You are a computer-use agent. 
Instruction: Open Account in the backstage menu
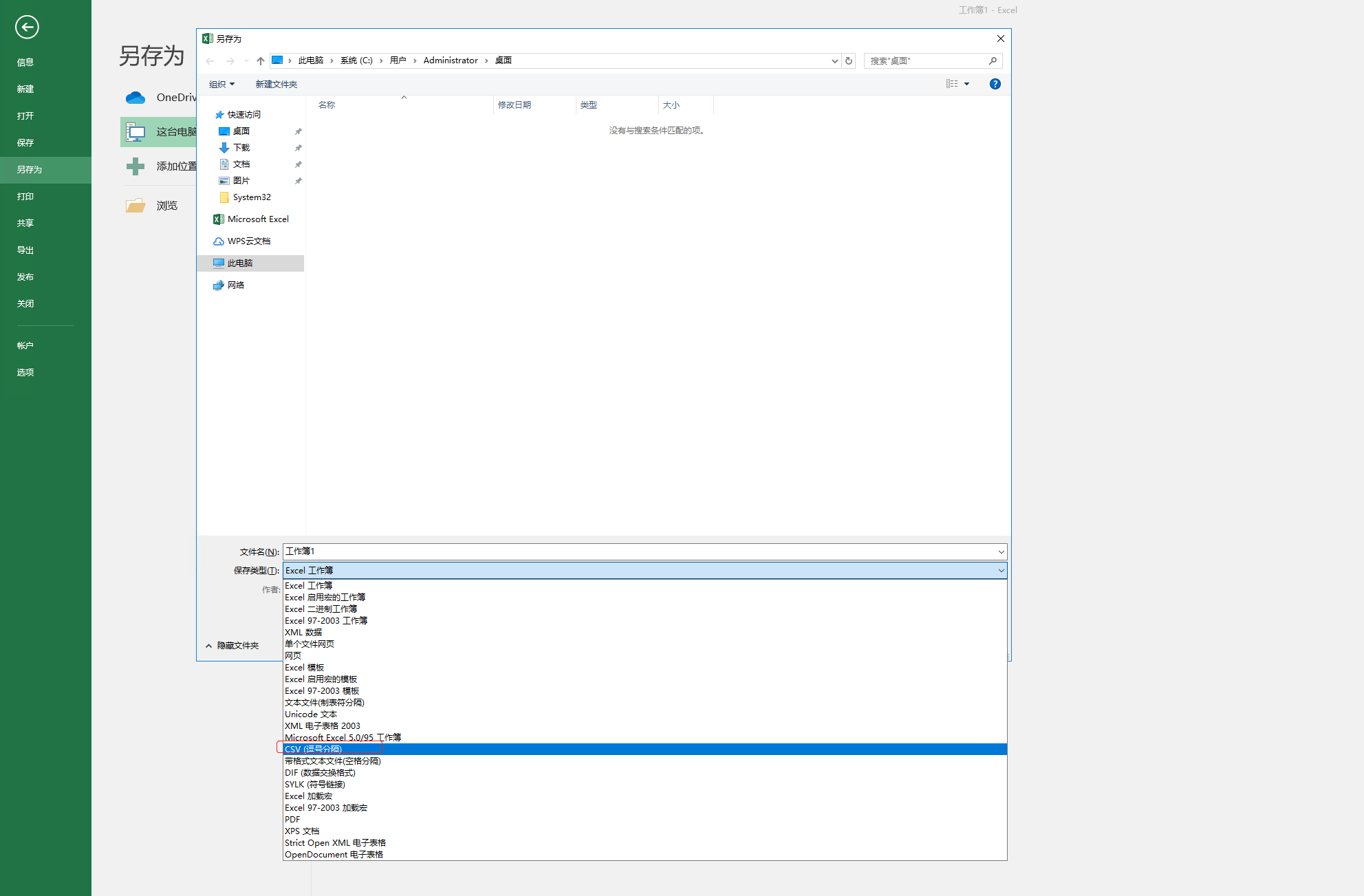click(x=45, y=346)
